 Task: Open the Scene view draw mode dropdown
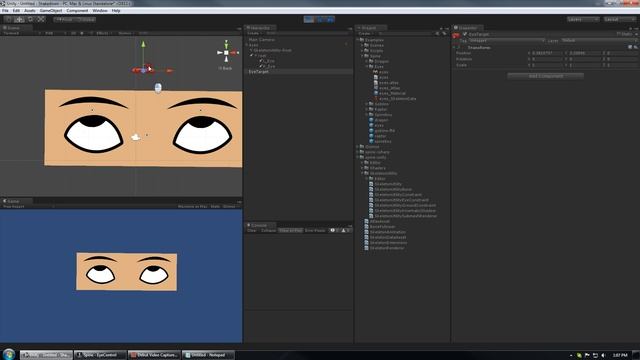click(21, 33)
